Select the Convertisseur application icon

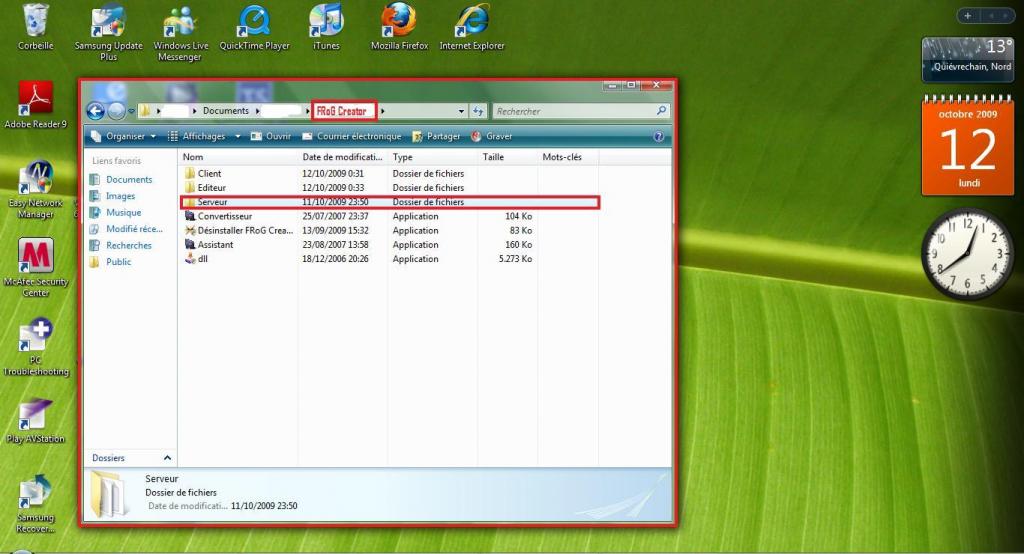tap(190, 216)
